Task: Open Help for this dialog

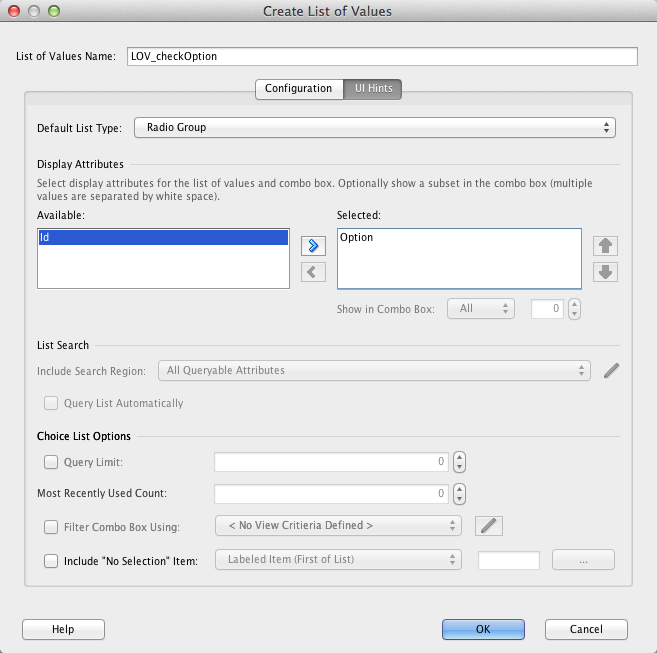Action: point(63,629)
